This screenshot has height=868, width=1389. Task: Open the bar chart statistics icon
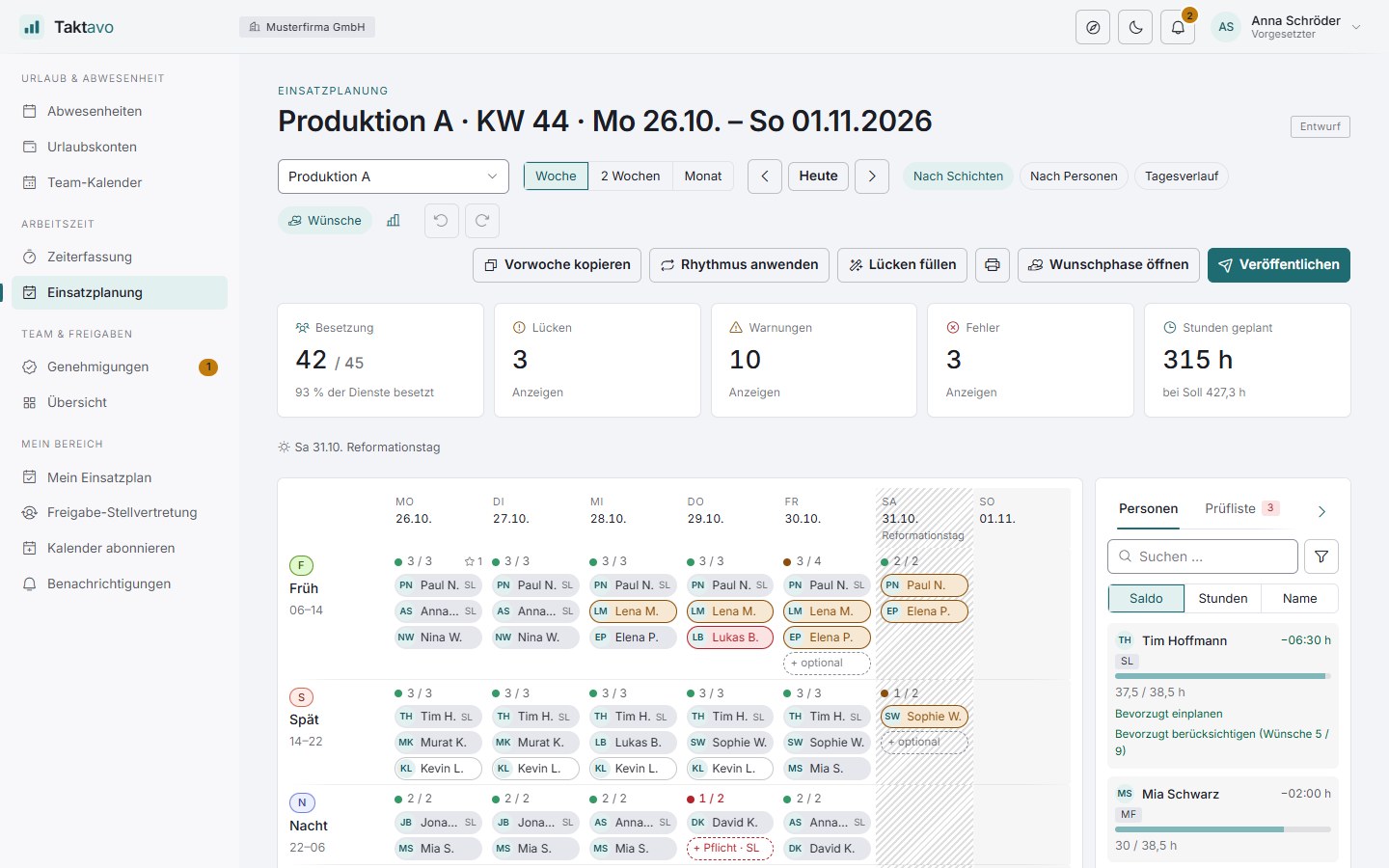click(394, 221)
